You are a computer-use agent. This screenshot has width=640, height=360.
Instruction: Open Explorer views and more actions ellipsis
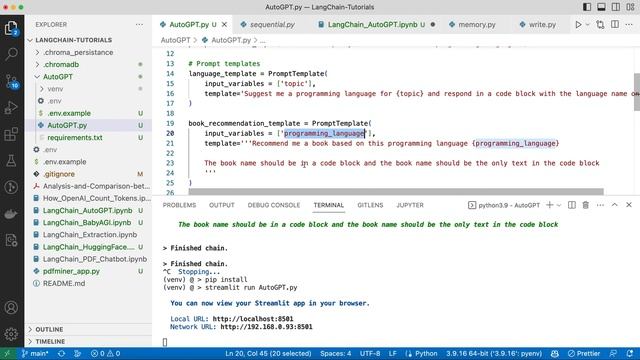(x=139, y=24)
